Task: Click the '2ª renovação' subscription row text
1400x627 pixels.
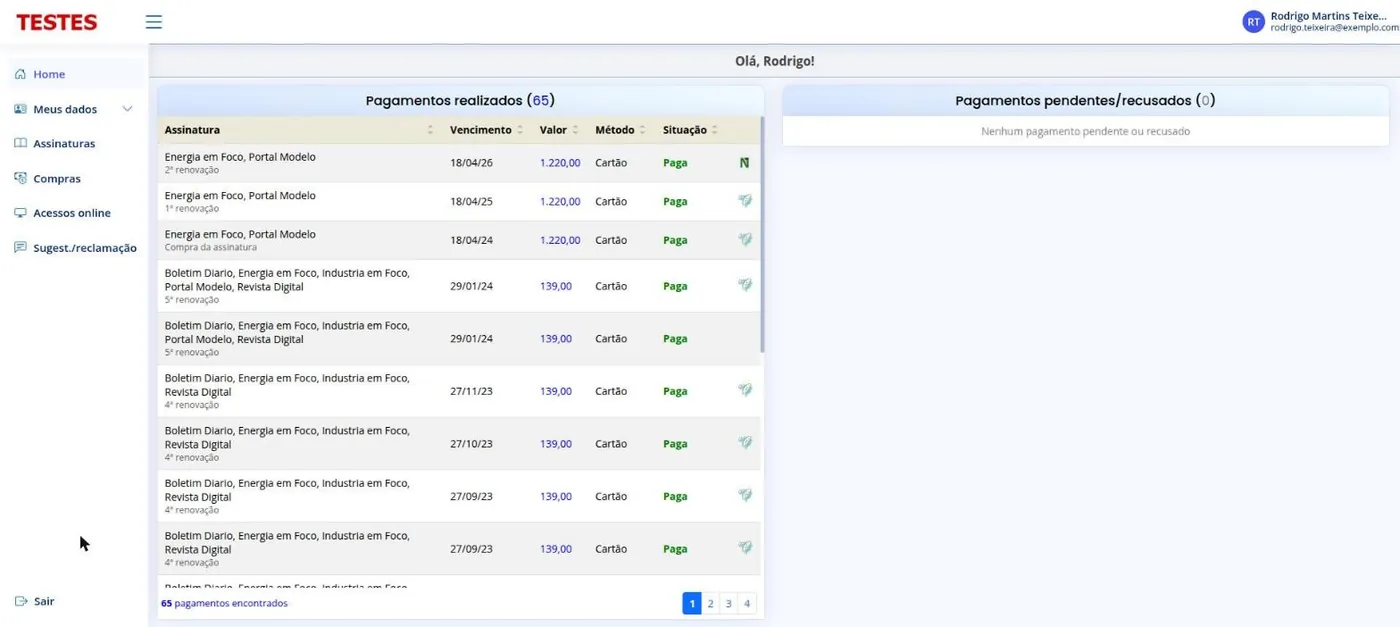Action: tap(192, 170)
